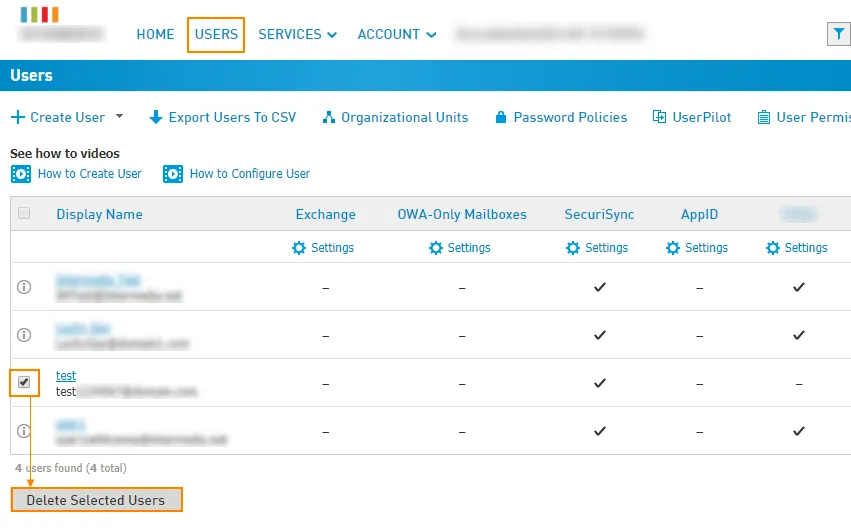Open the ACCOUNT menu dropdown
This screenshot has width=851, height=530.
397,34
